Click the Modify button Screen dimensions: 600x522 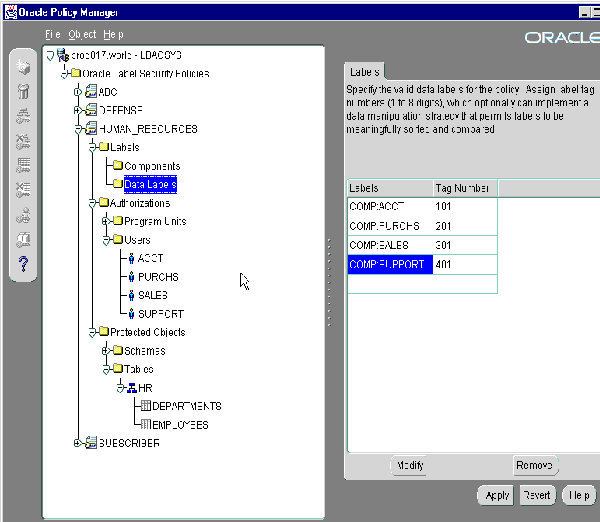410,466
